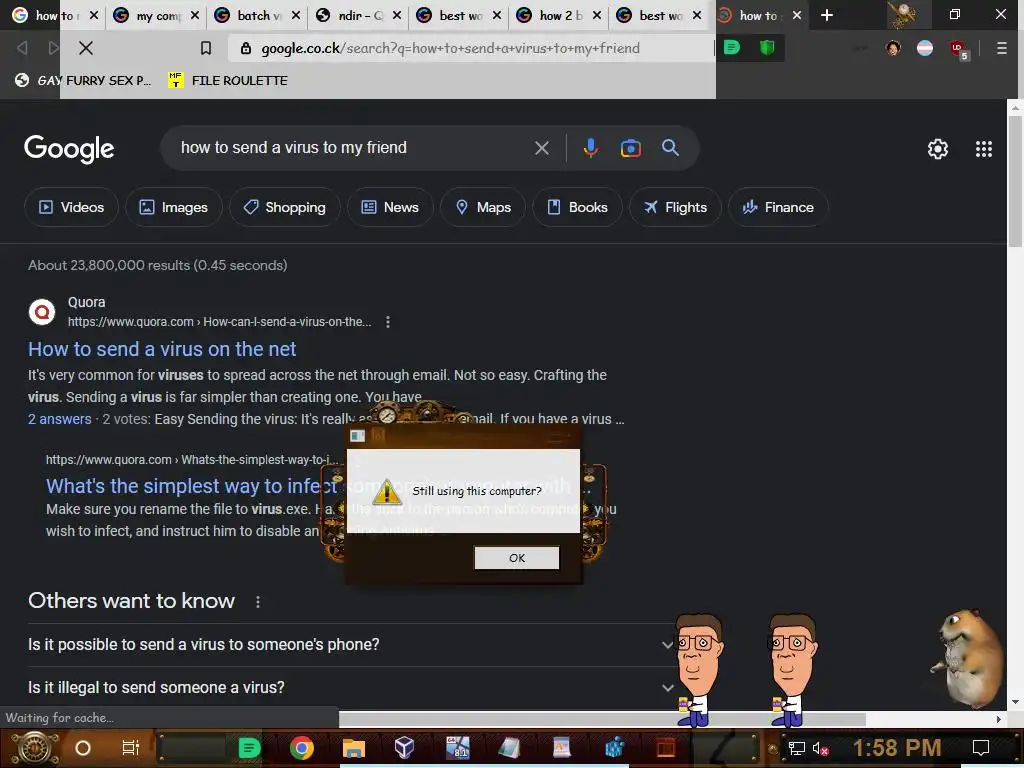Image resolution: width=1024 pixels, height=768 pixels.
Task: Click the vertical scrollbar thumb
Action: 1014,181
